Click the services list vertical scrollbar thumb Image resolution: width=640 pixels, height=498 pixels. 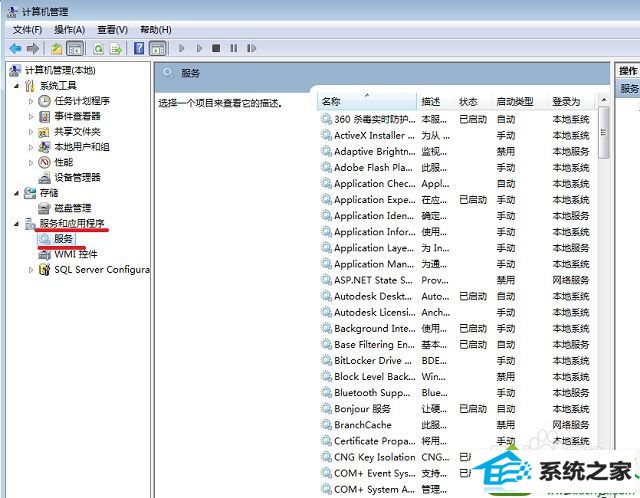point(604,132)
